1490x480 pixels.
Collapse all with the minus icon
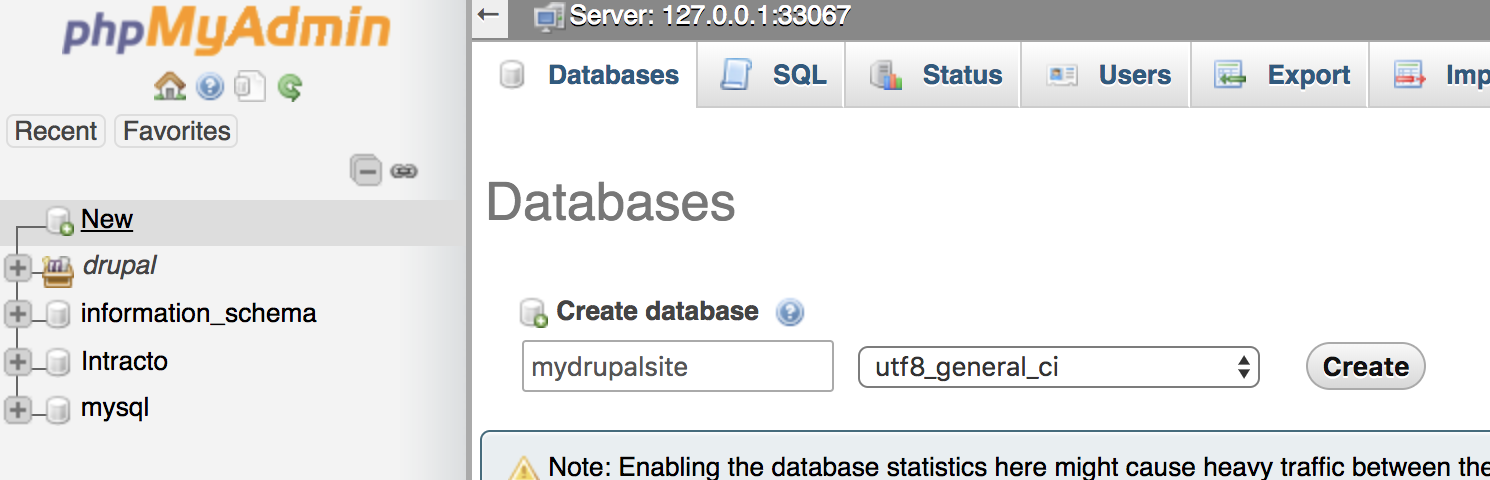pyautogui.click(x=366, y=171)
